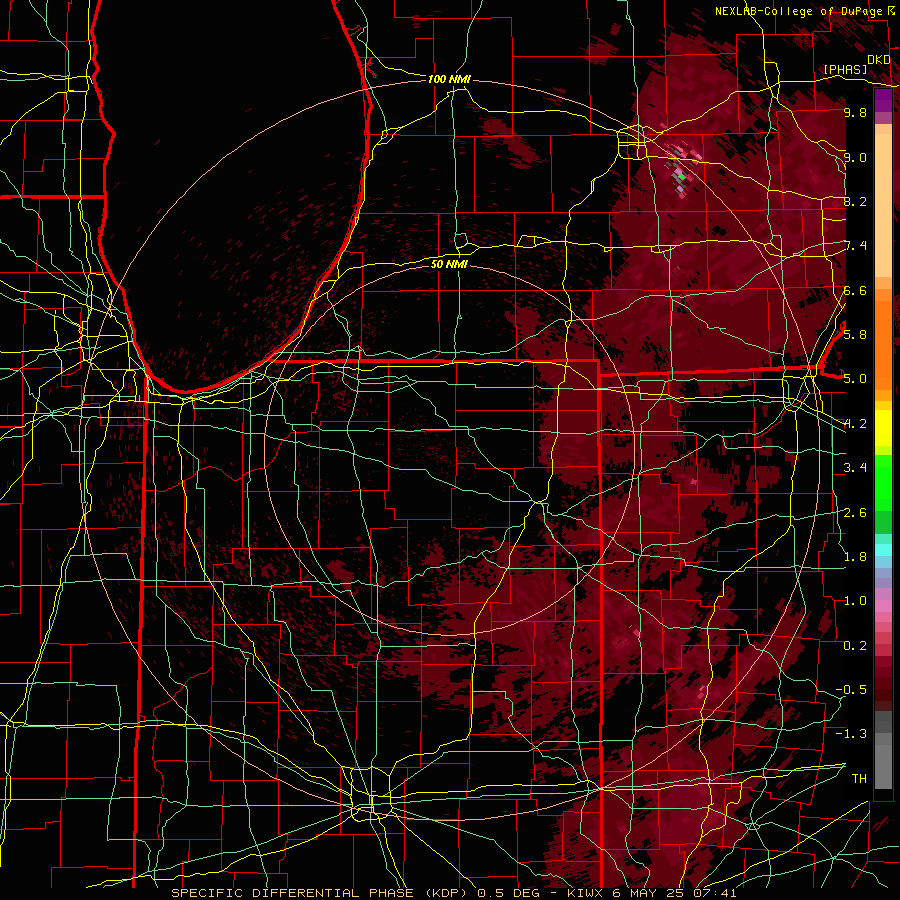900x900 pixels.
Task: Select the 1.8 value on the color scale
Action: point(855,557)
